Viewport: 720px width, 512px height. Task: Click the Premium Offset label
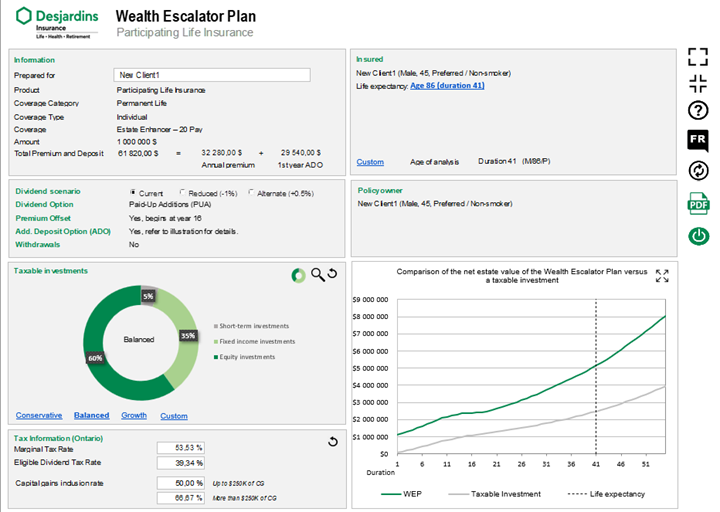[x=43, y=218]
